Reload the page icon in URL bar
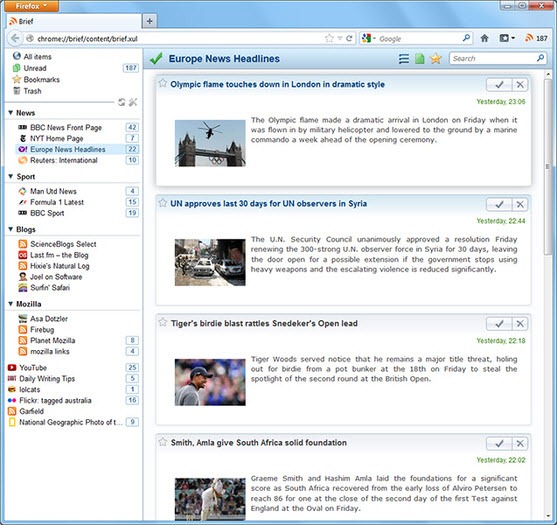Viewport: 557px width, 525px height. tap(349, 38)
